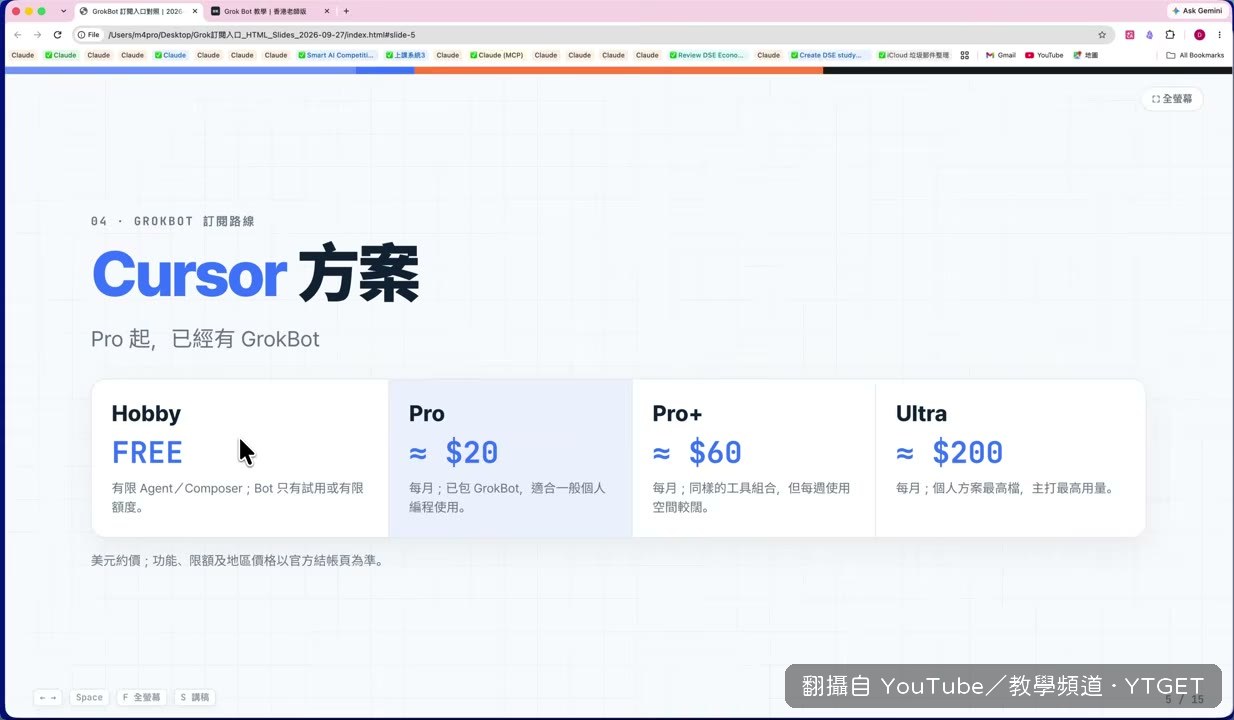The image size is (1234, 720).
Task: Click the Pro+ plan title
Action: tap(677, 414)
